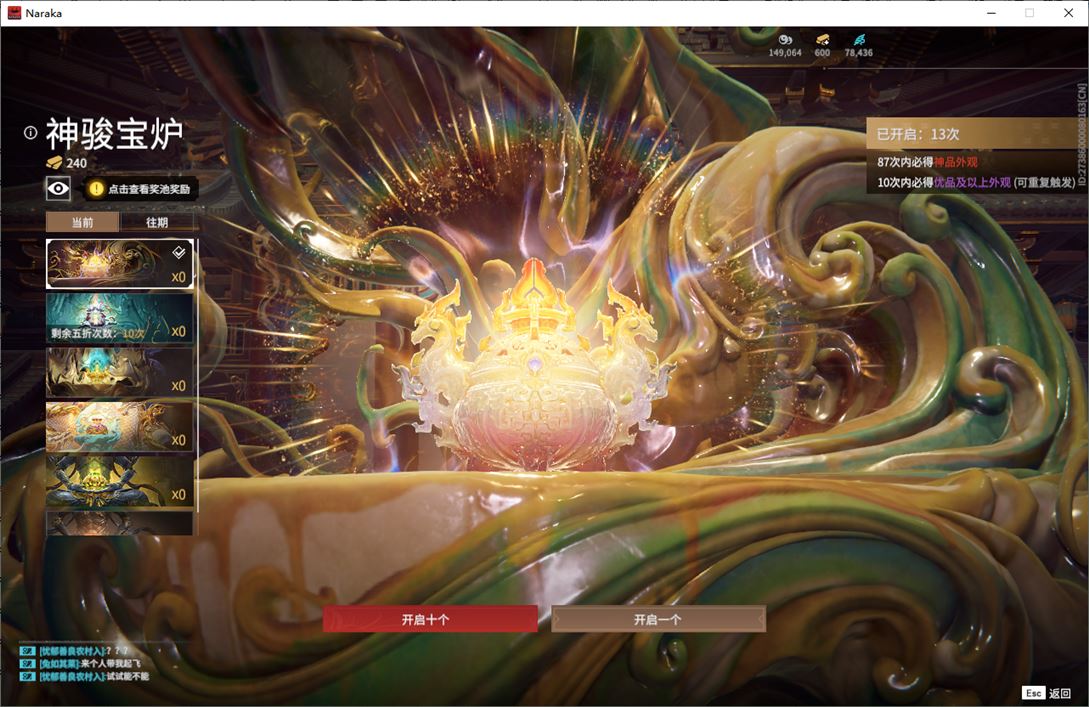Click the silver coin currency icon 149,064
The height and width of the screenshot is (707, 1089).
[x=785, y=40]
